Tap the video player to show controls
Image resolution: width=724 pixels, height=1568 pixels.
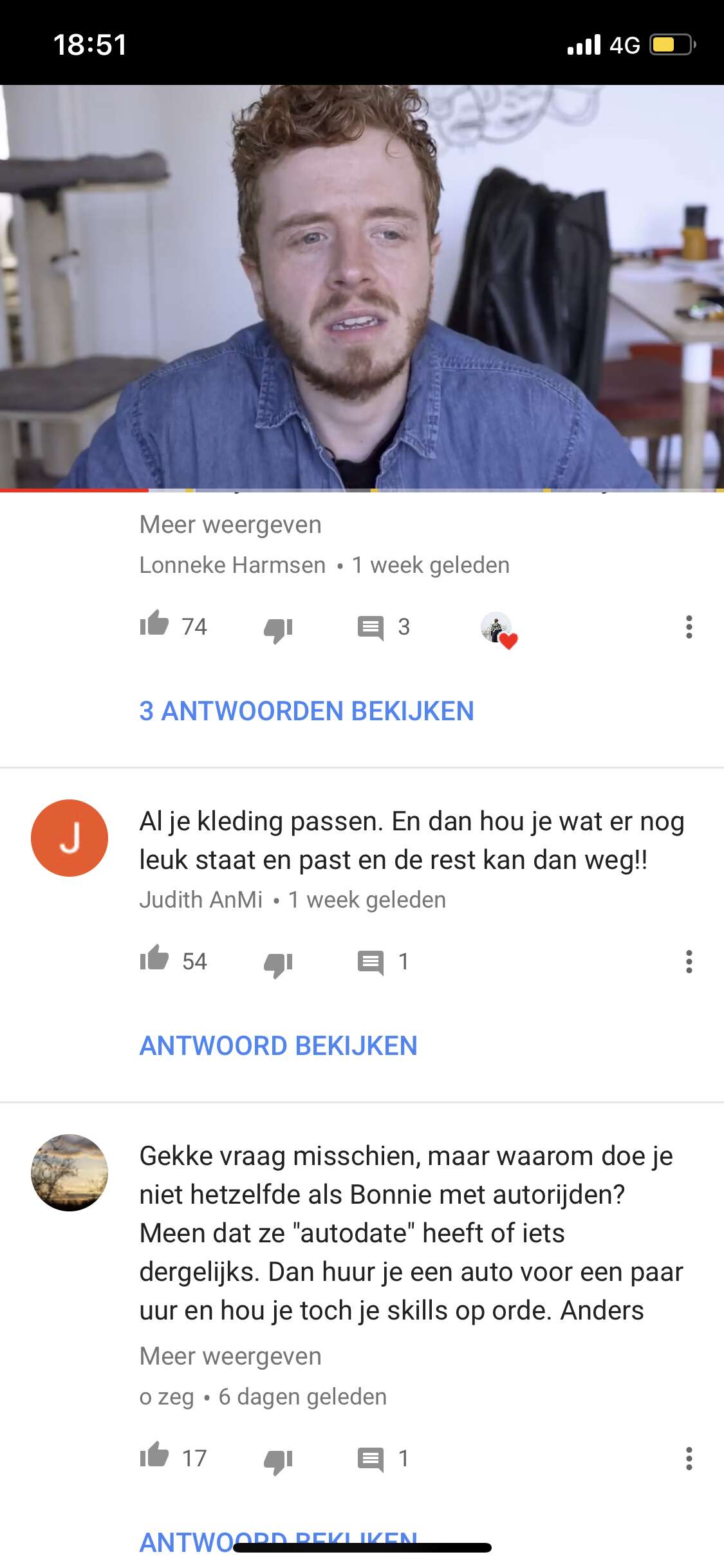(x=362, y=286)
